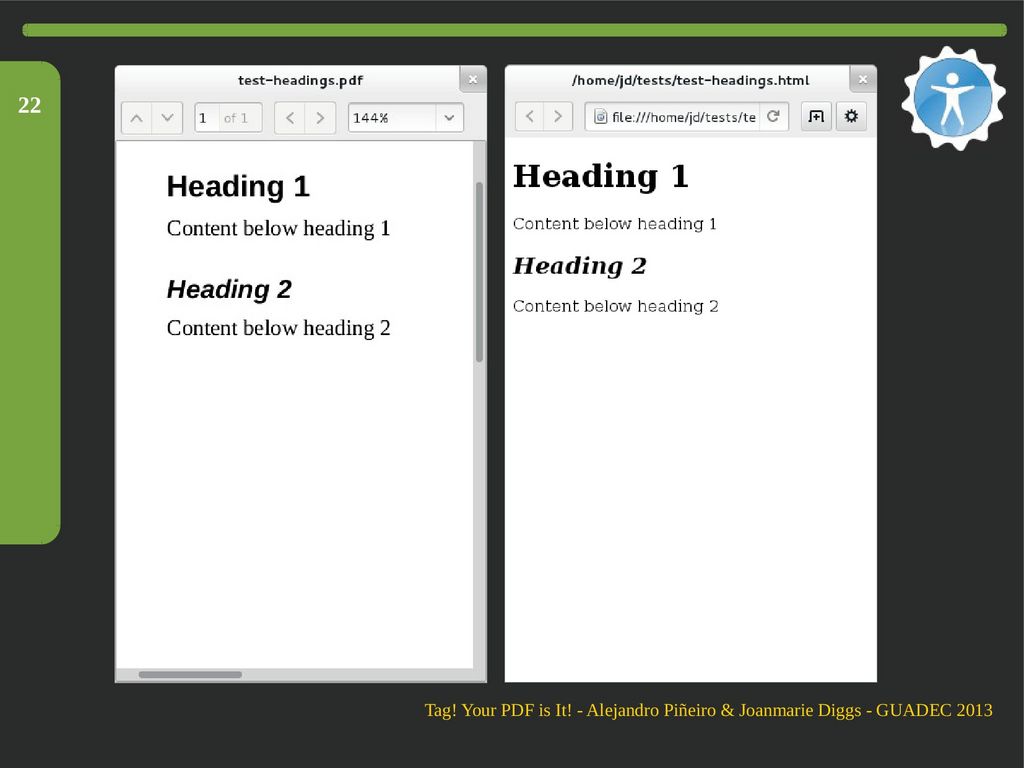The width and height of the screenshot is (1024, 768).
Task: Expand the 144% zoom dropdown
Action: click(x=449, y=118)
